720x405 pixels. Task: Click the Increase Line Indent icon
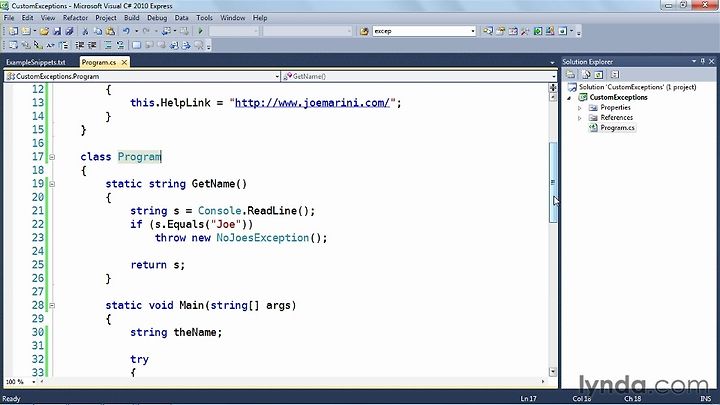click(92, 45)
